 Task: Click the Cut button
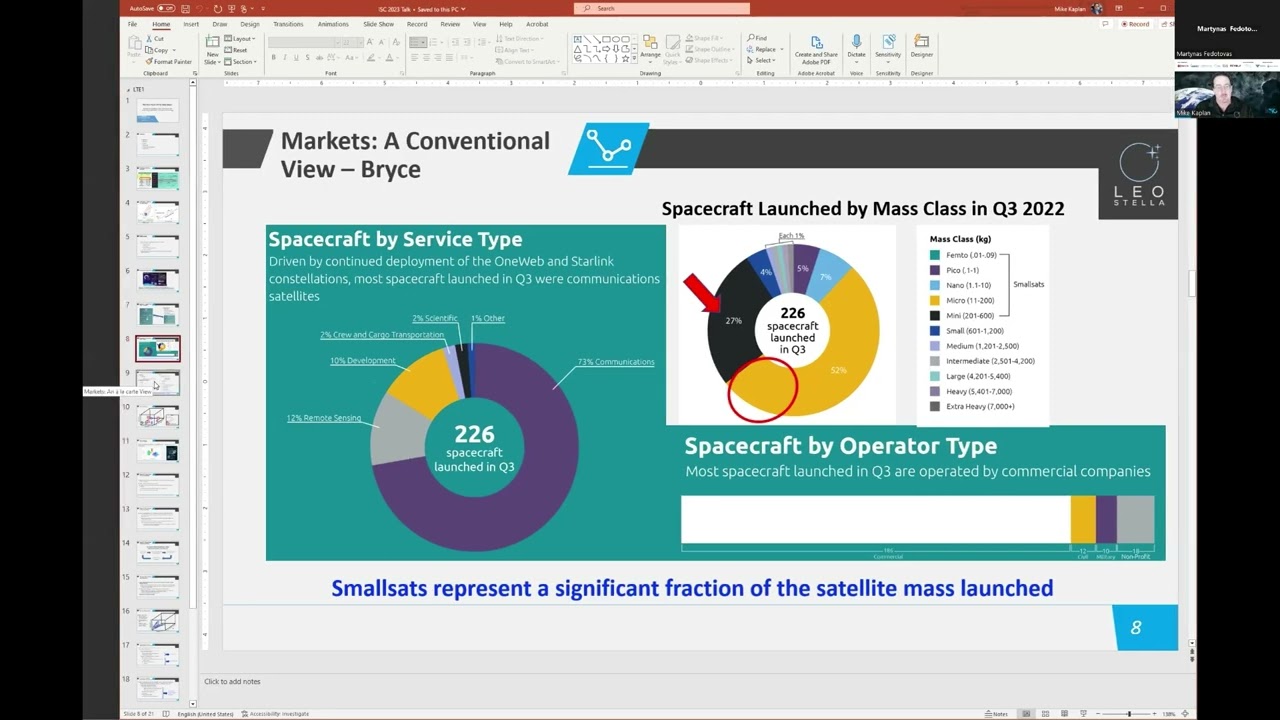[x=156, y=39]
